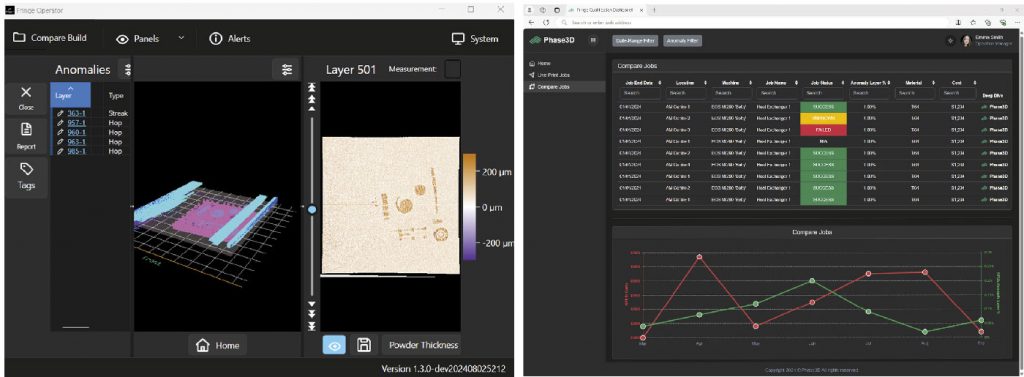This screenshot has height=377, width=1024.
Task: Click the Powder Thickness button
Action: coord(421,345)
